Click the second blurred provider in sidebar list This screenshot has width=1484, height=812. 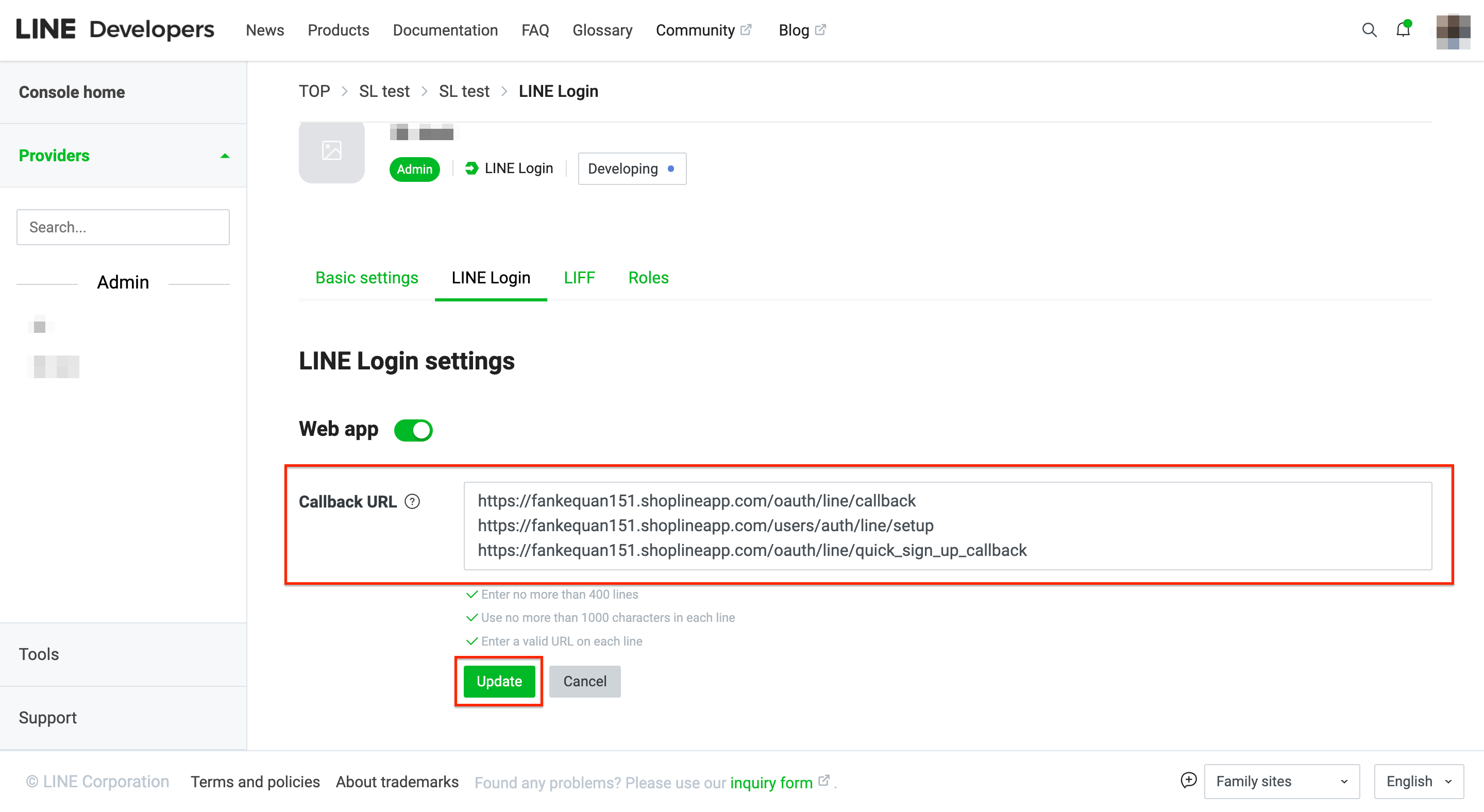point(54,366)
